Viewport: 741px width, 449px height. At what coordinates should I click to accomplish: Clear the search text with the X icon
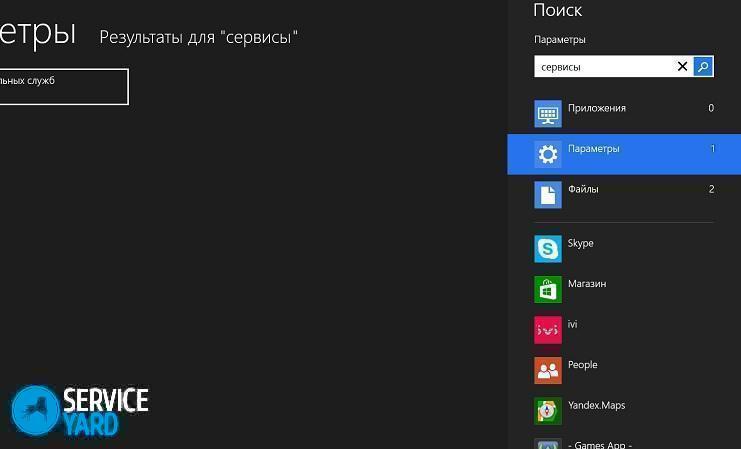[682, 67]
